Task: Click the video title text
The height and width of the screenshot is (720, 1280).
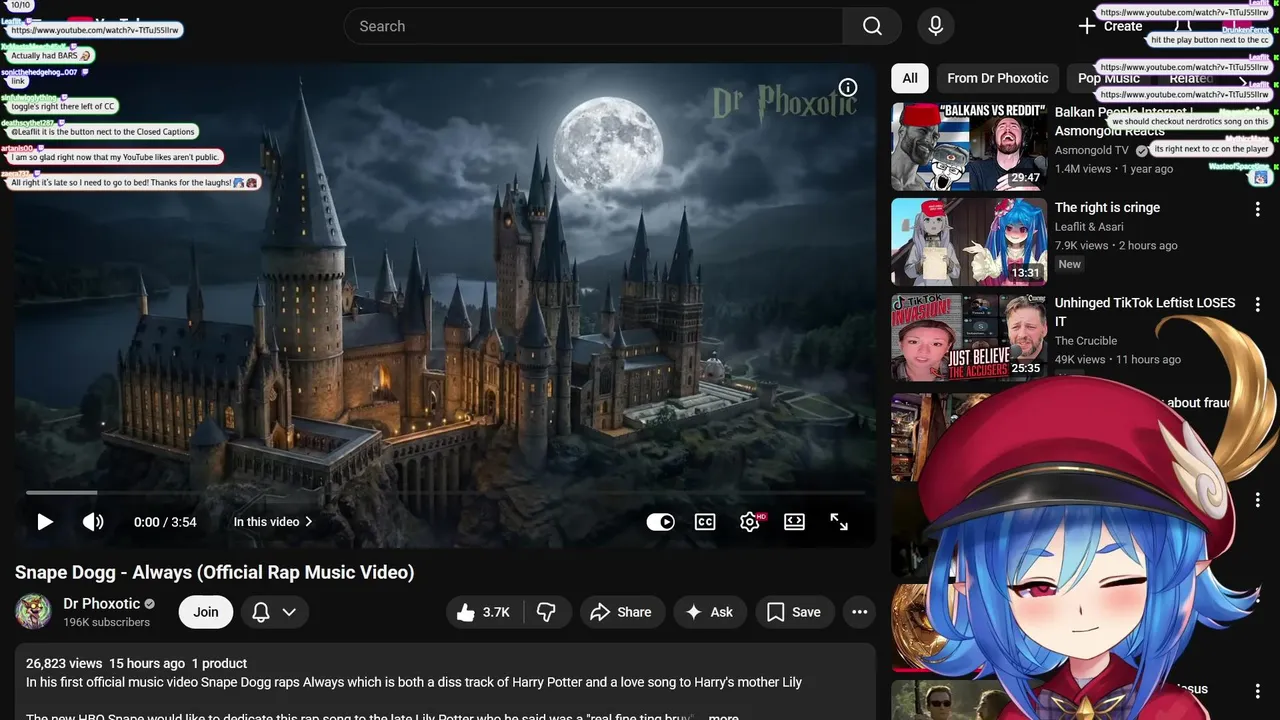Action: [214, 572]
